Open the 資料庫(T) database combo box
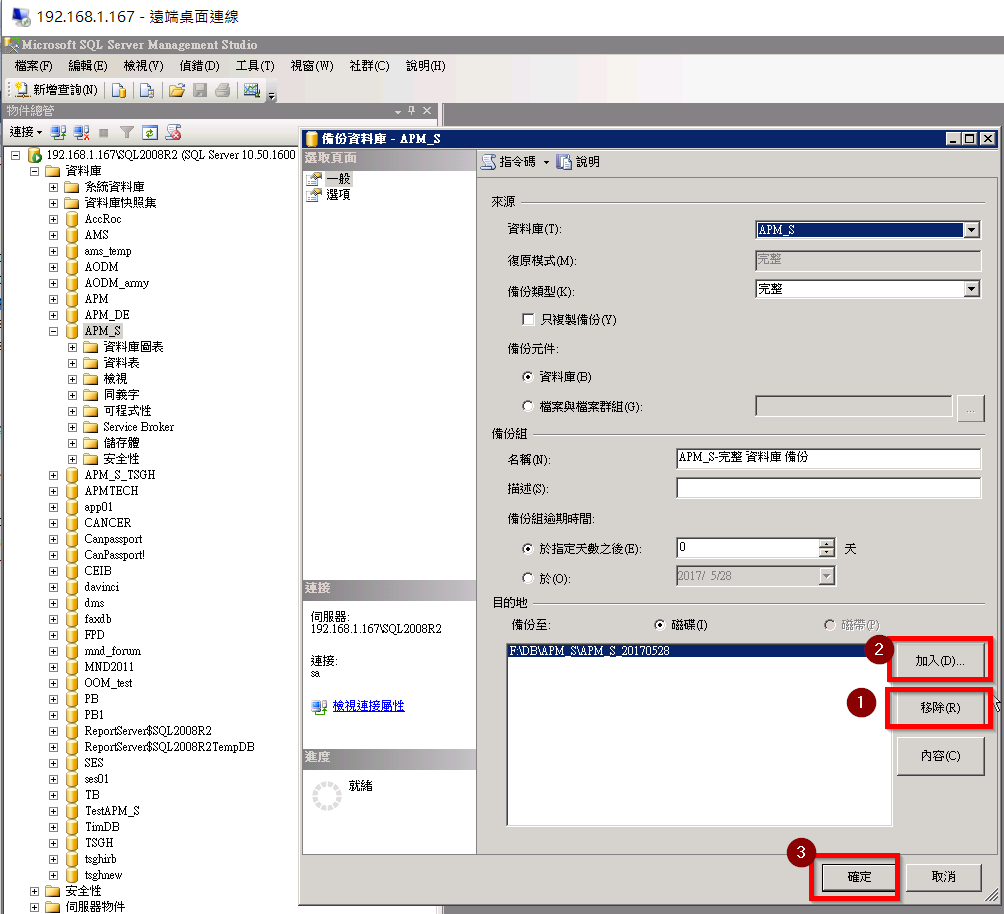This screenshot has width=1004, height=914. pos(868,230)
